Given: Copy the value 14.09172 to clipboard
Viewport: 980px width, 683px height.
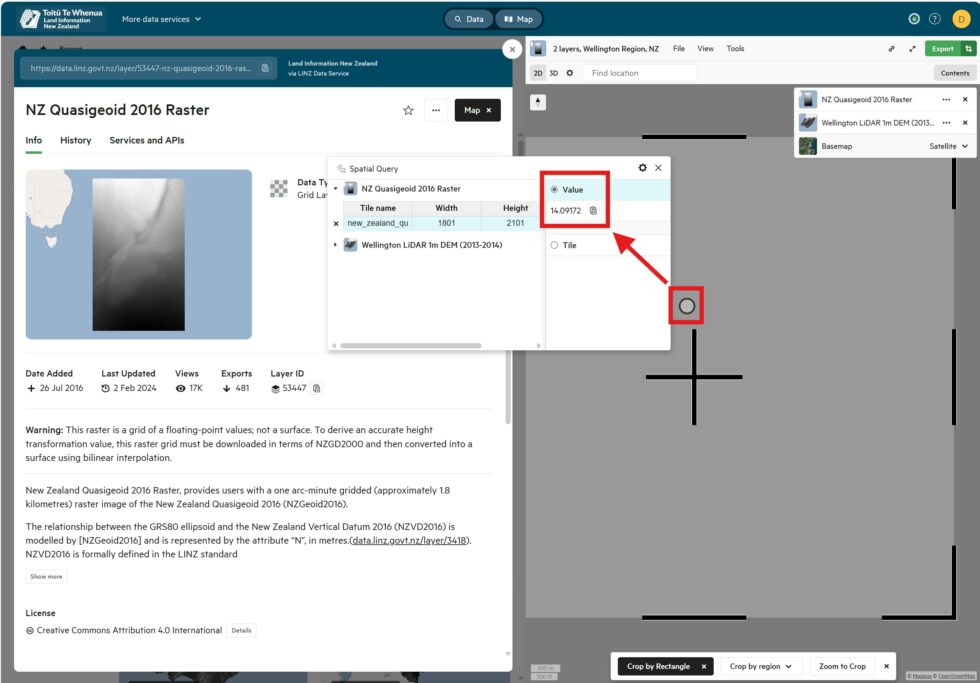Looking at the screenshot, I should [x=593, y=211].
